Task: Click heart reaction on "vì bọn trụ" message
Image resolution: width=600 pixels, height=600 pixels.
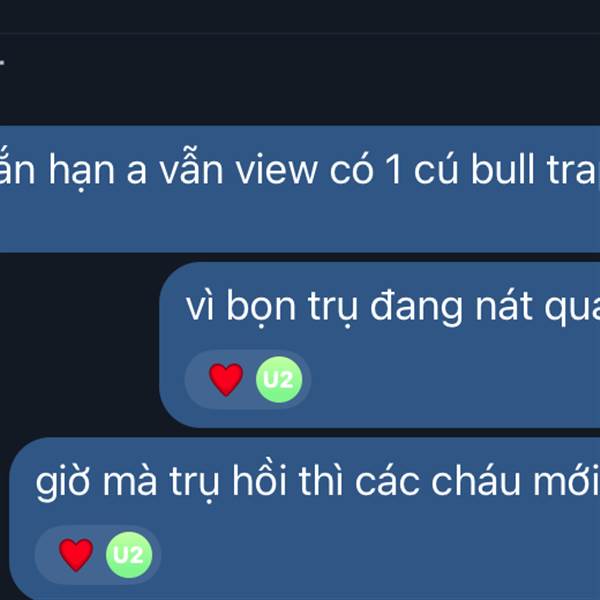Action: coord(226,379)
